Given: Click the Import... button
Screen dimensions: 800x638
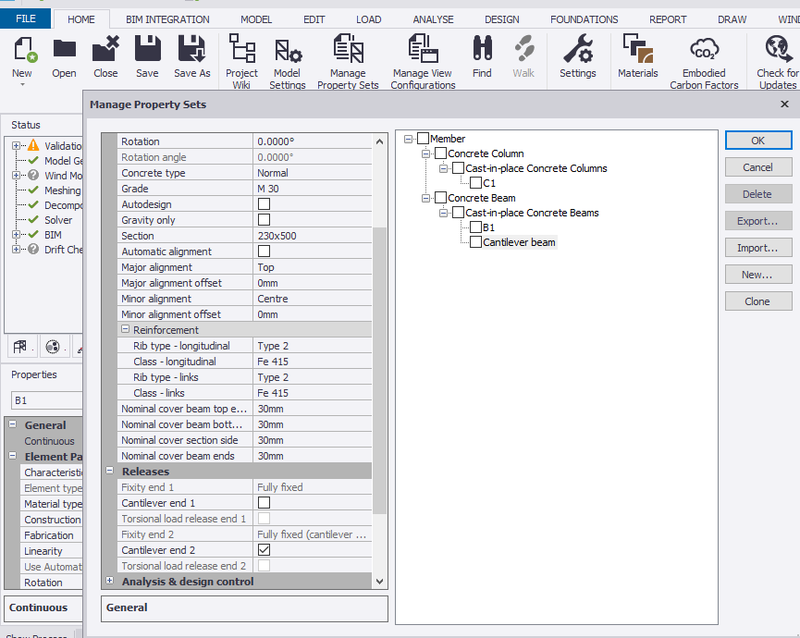Looking at the screenshot, I should pos(759,248).
